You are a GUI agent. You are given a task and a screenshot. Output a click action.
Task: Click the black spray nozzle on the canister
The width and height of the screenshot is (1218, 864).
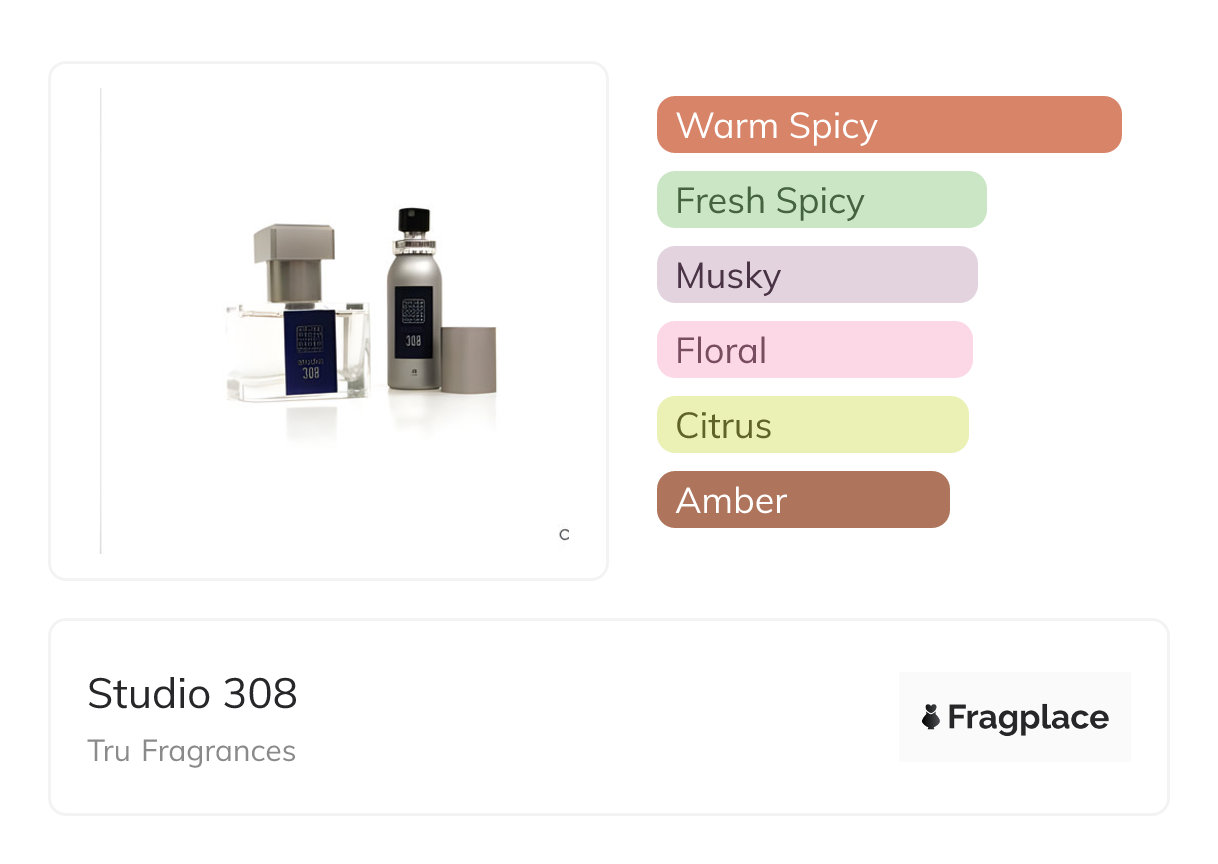(x=414, y=220)
